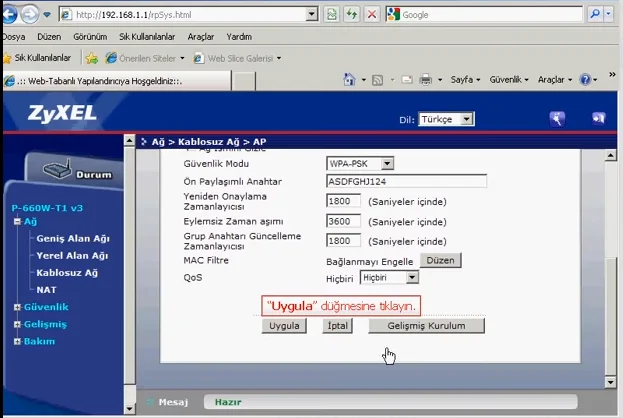Click the Sık Kullanılanlar favorites star button
The image size is (623, 418).
coord(37,58)
